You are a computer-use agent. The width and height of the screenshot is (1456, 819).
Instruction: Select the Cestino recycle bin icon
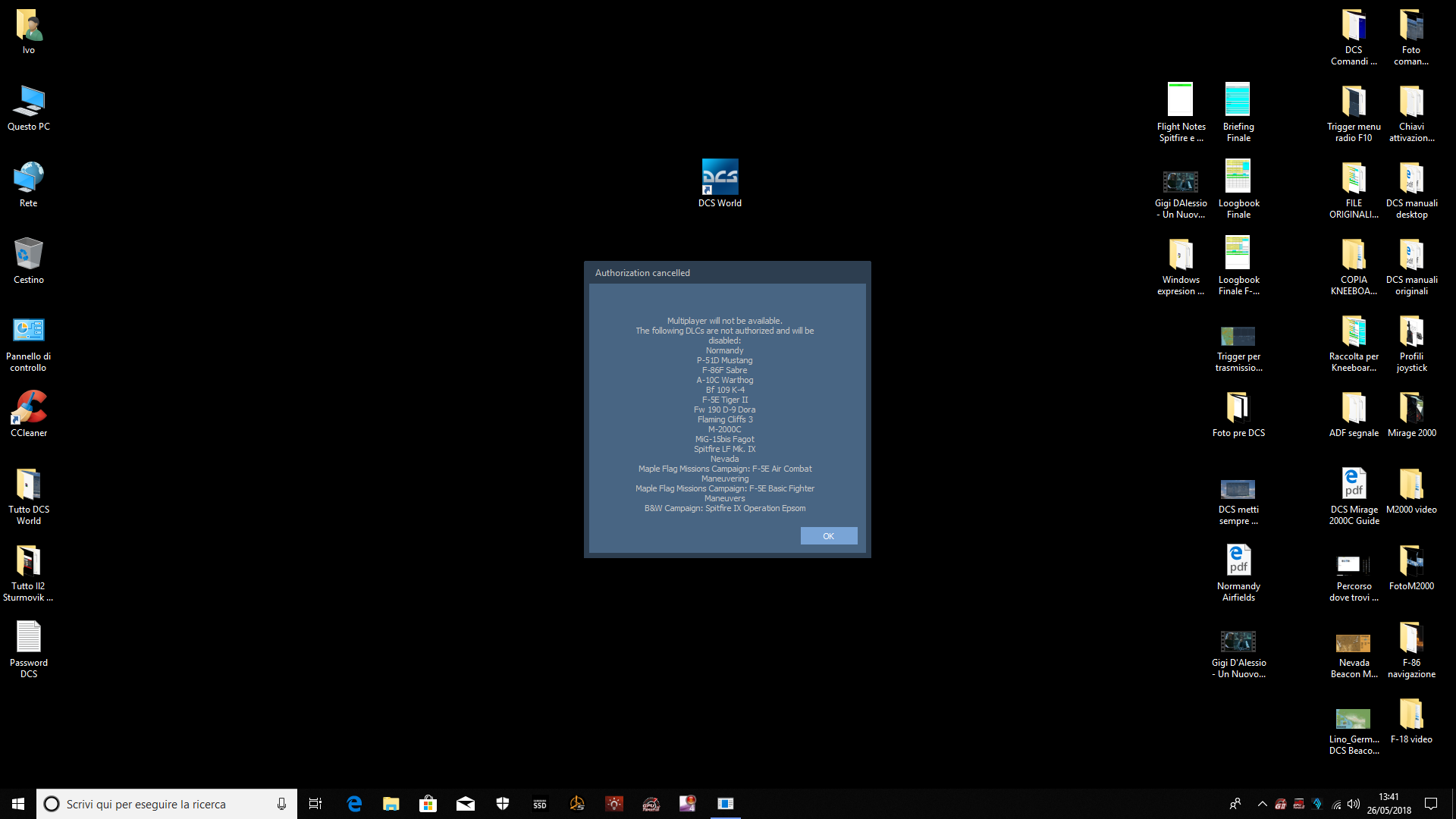click(x=29, y=262)
